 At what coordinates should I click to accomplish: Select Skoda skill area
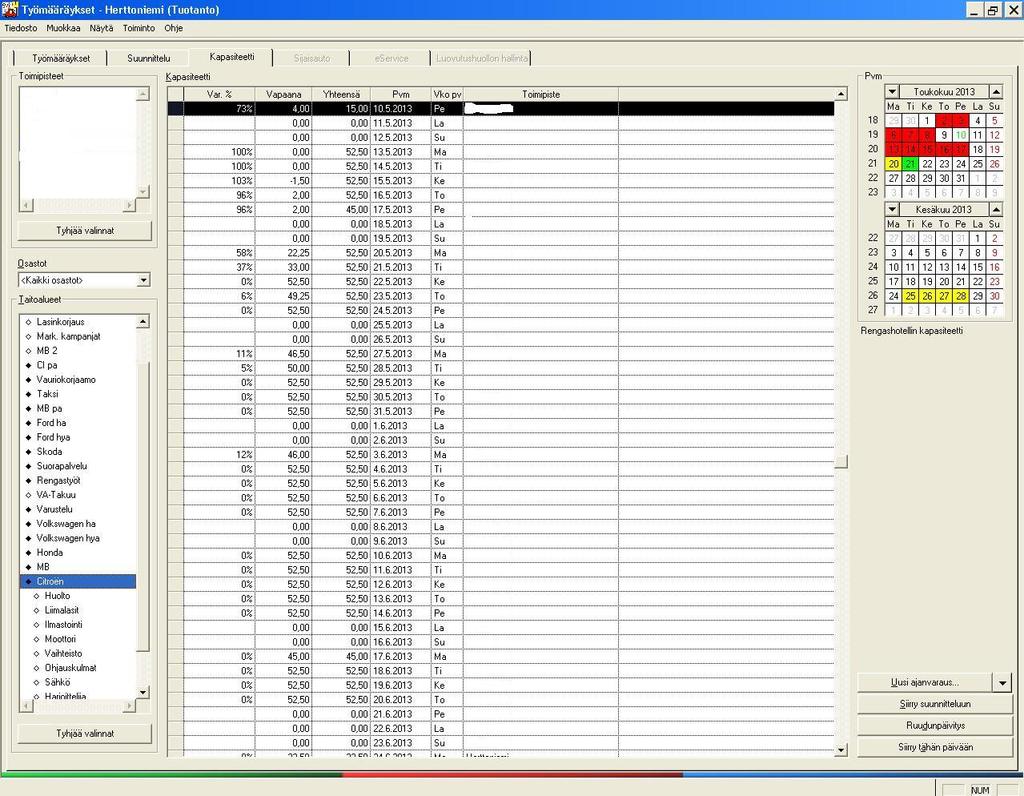[49, 451]
